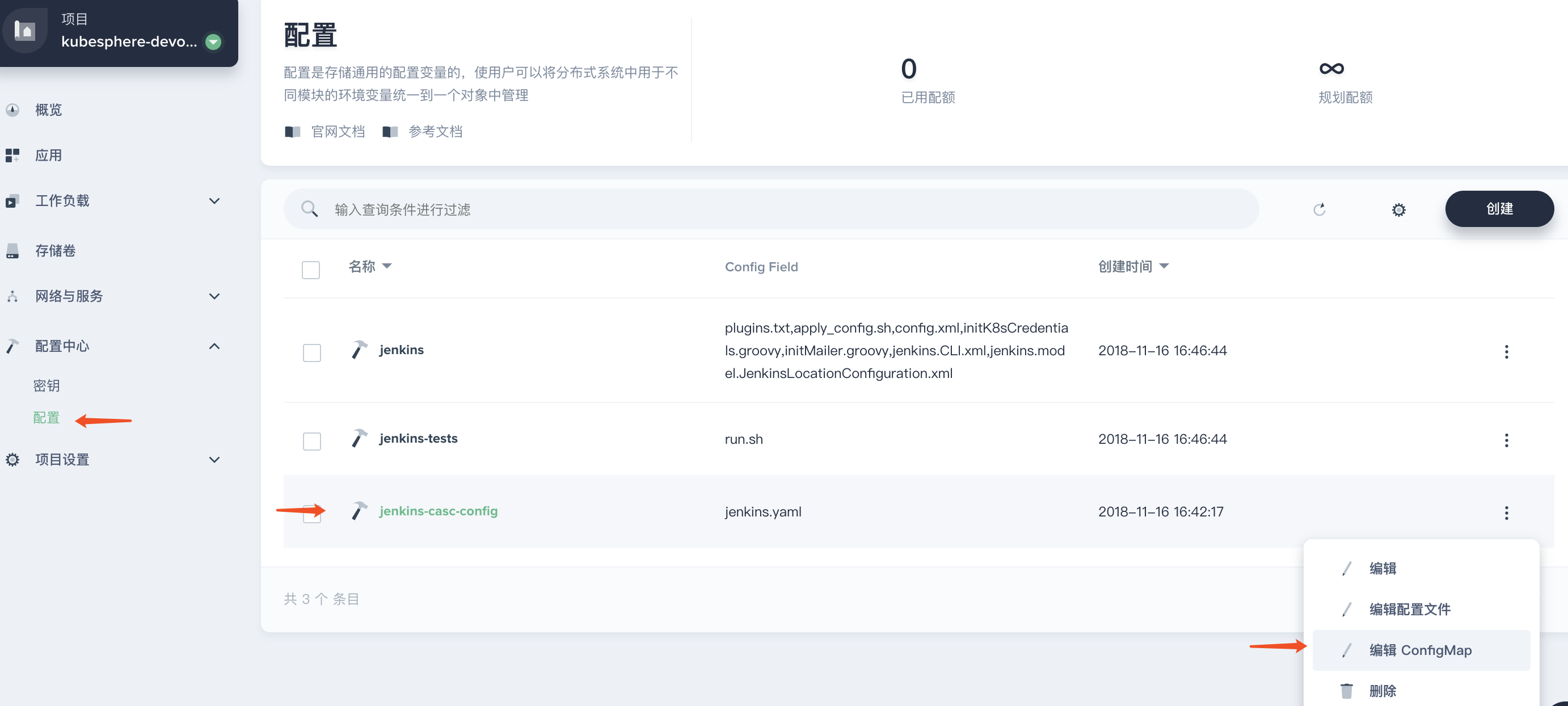This screenshot has height=706, width=1568.
Task: Open more actions for jenkins-casc-config row
Action: coord(1507,512)
